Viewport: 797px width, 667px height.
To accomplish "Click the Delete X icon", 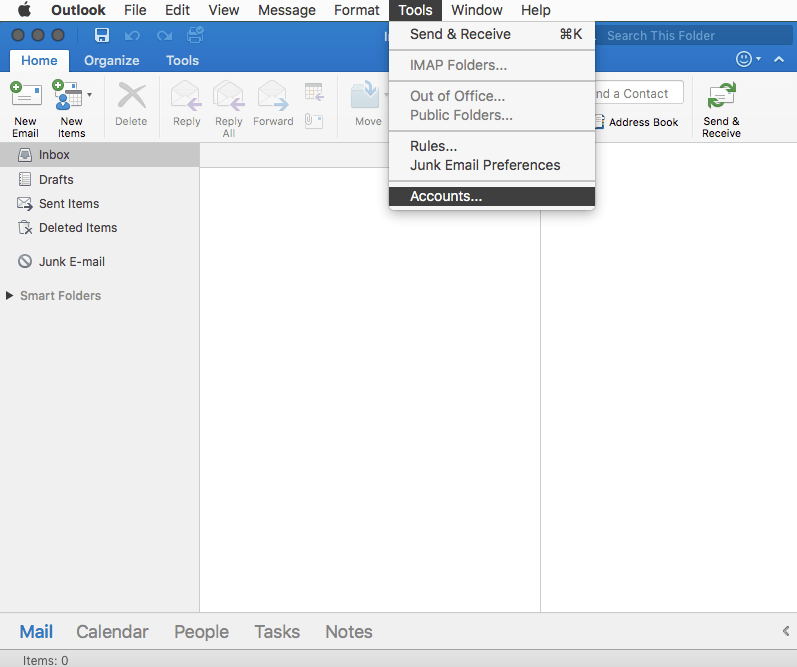I will (132, 95).
